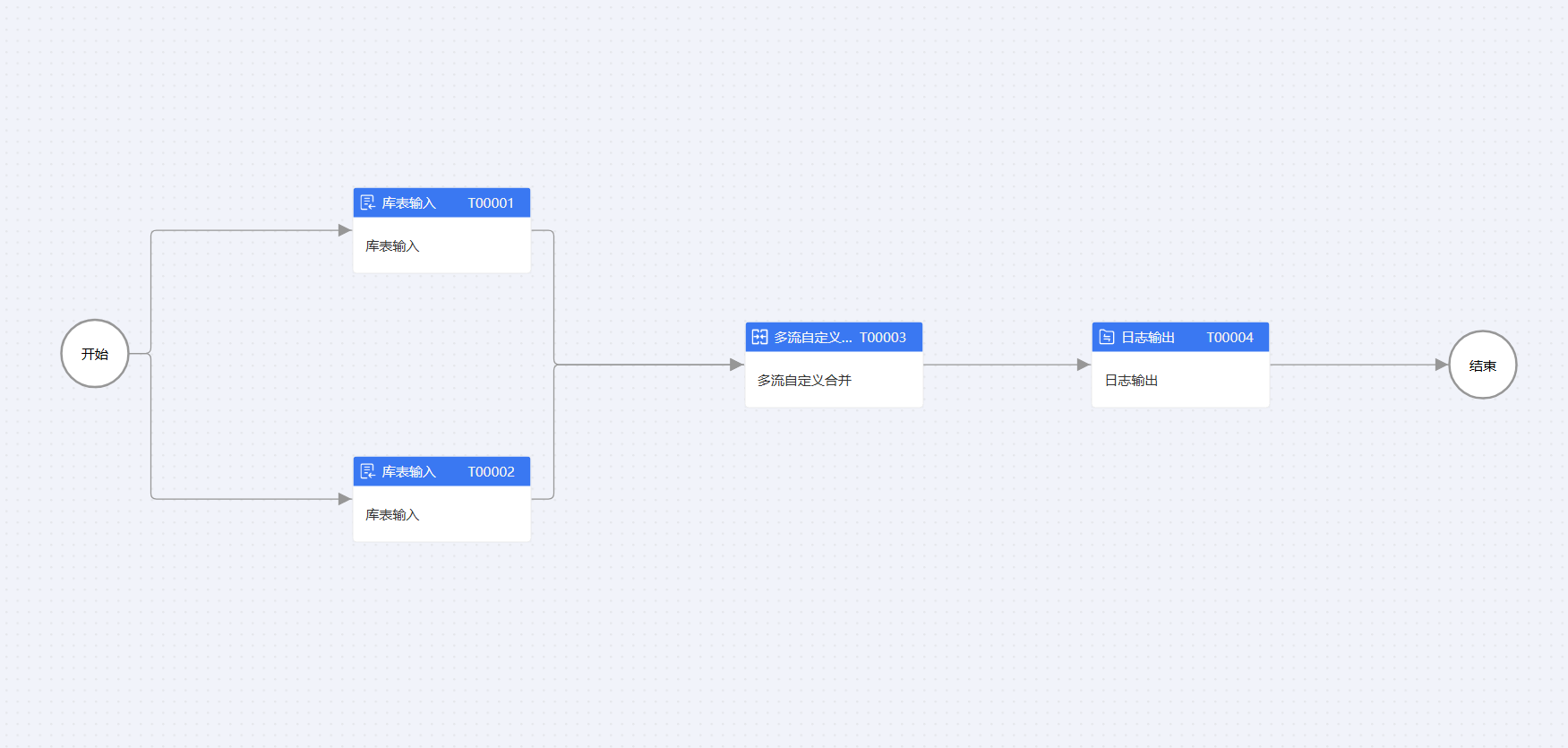Click the arrowhead entering node T00001
Viewport: 1568px width, 748px height.
[345, 230]
